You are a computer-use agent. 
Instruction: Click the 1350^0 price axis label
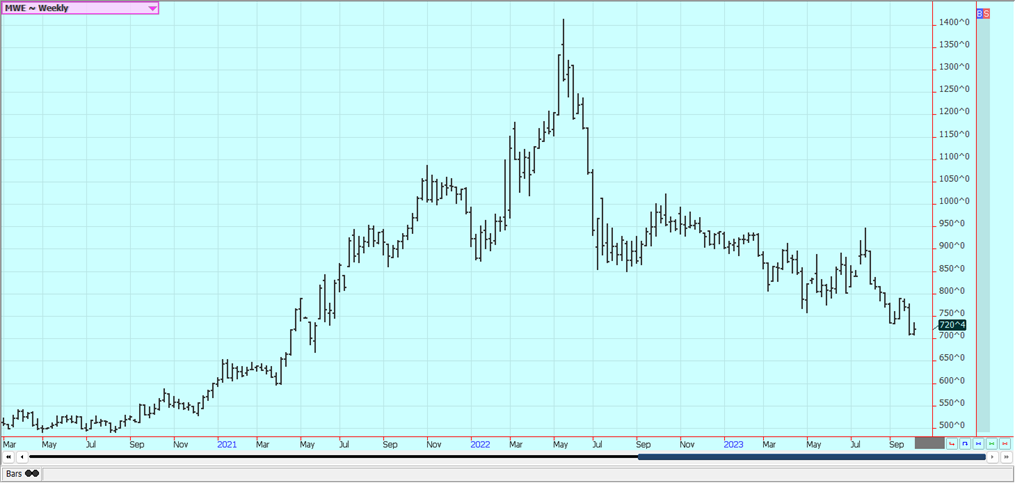click(x=955, y=45)
